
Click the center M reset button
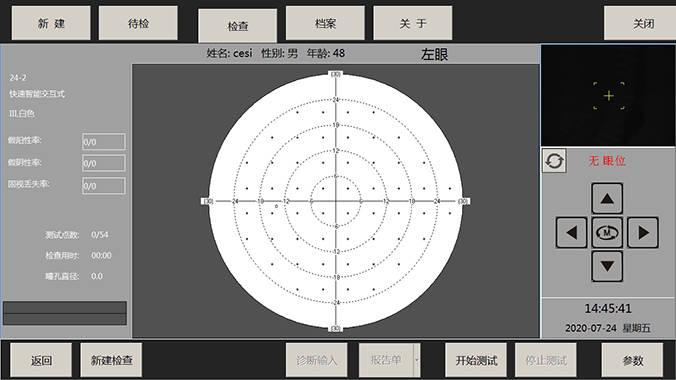pos(607,232)
